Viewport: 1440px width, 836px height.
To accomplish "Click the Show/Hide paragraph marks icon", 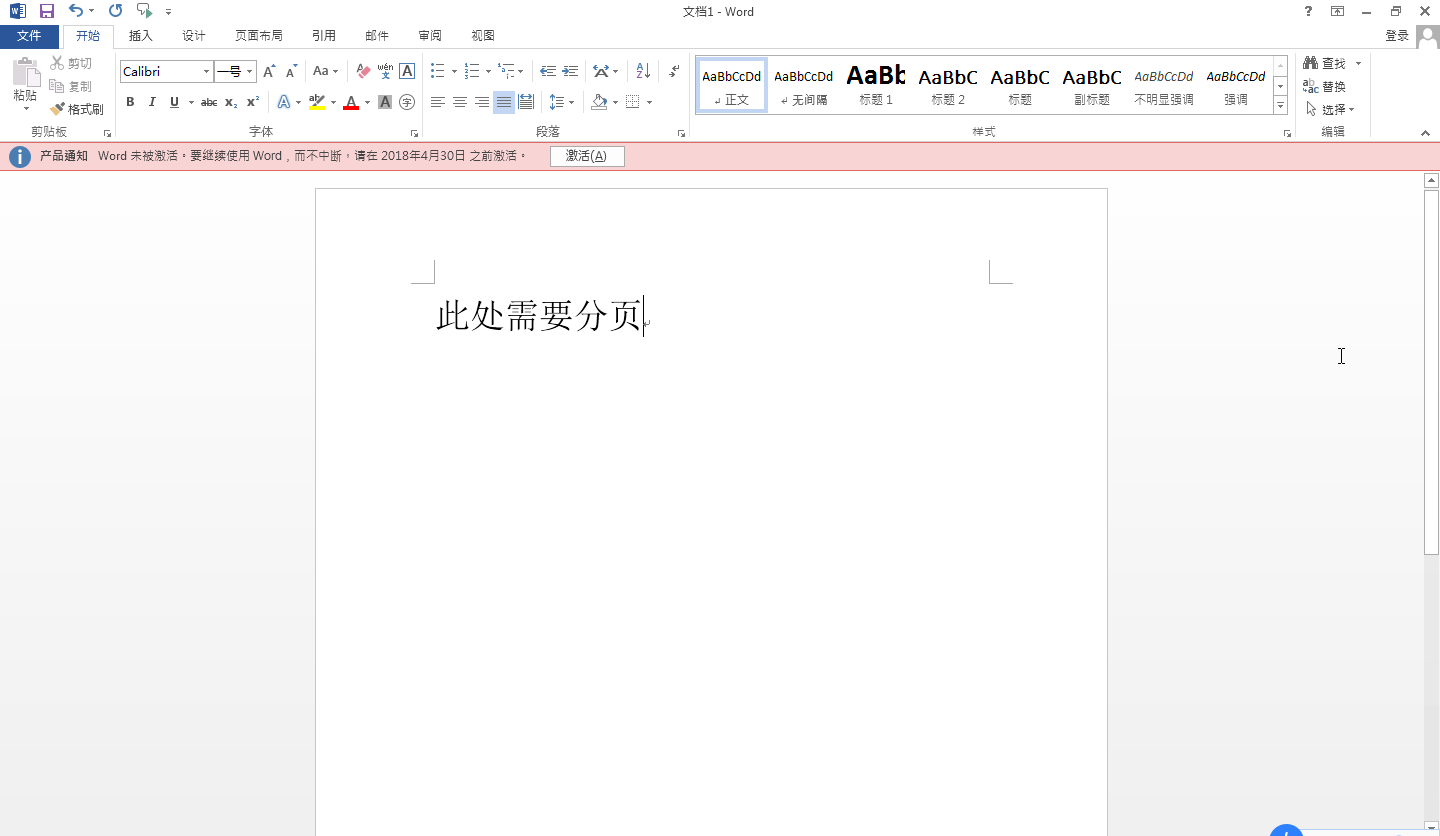I will click(672, 71).
